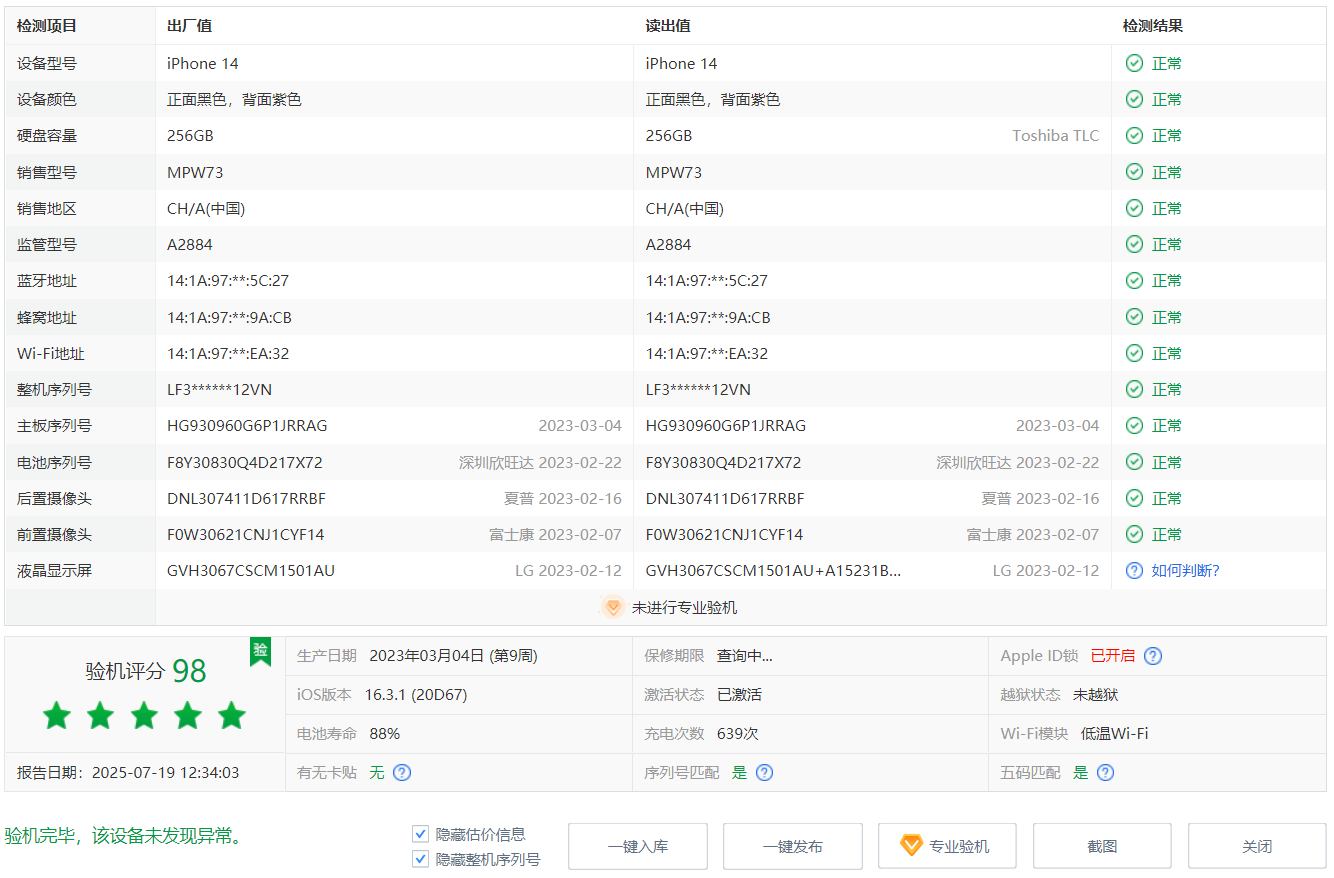The image size is (1334, 878).
Task: Select factory battery serial F8Y30830Q4D217X72
Action: pos(245,462)
